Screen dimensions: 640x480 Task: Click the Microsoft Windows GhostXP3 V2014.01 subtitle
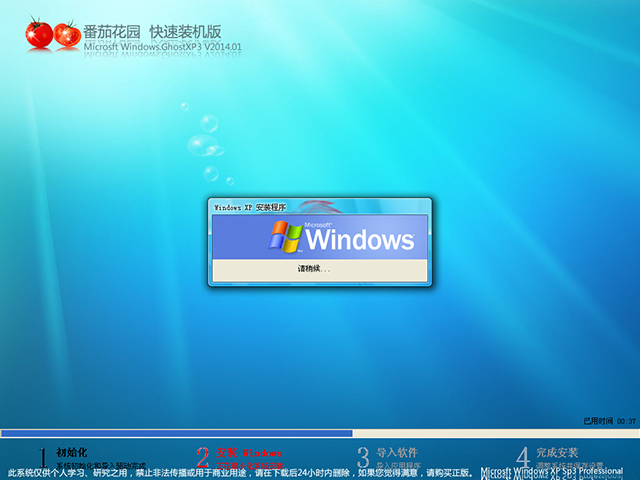(163, 47)
